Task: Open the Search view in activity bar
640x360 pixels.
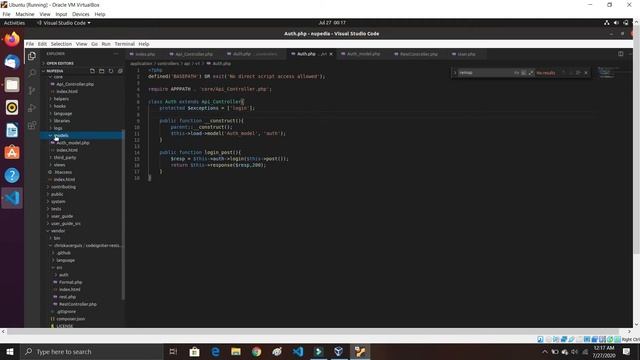Action: point(32,73)
